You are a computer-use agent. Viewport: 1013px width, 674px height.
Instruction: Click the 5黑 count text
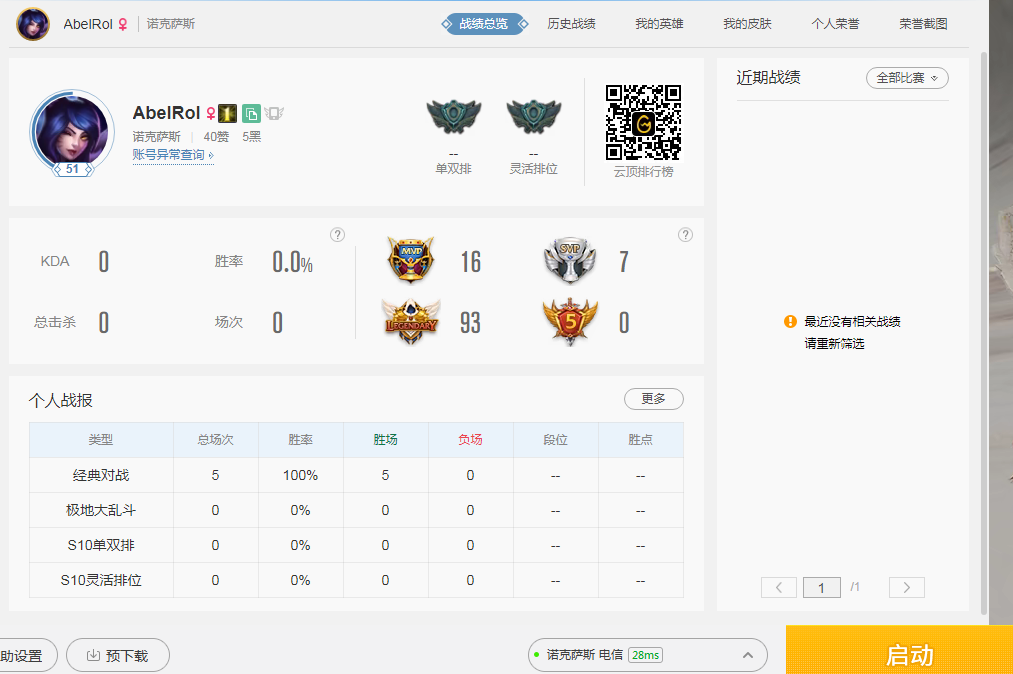[252, 137]
